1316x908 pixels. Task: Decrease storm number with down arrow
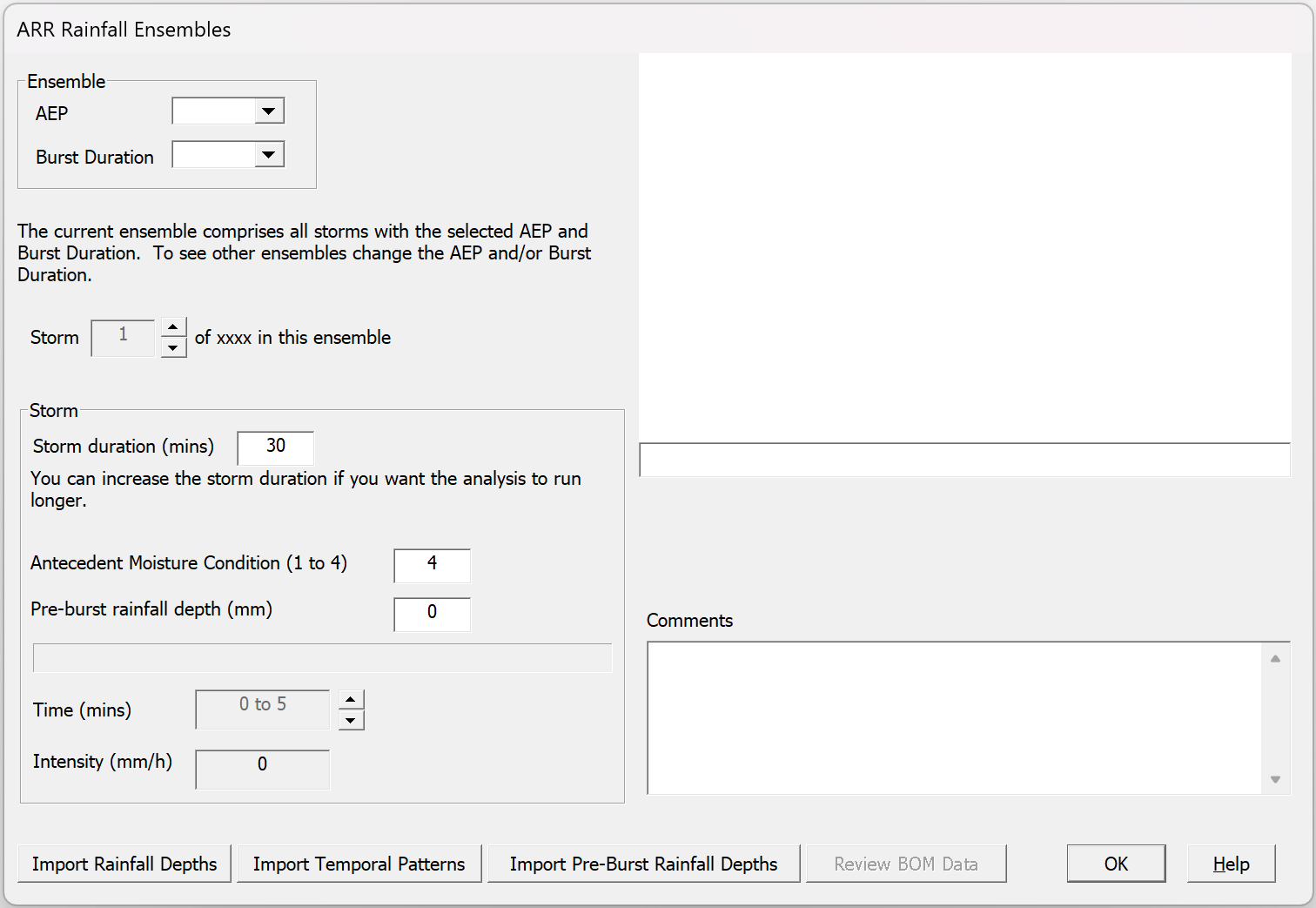(x=173, y=348)
